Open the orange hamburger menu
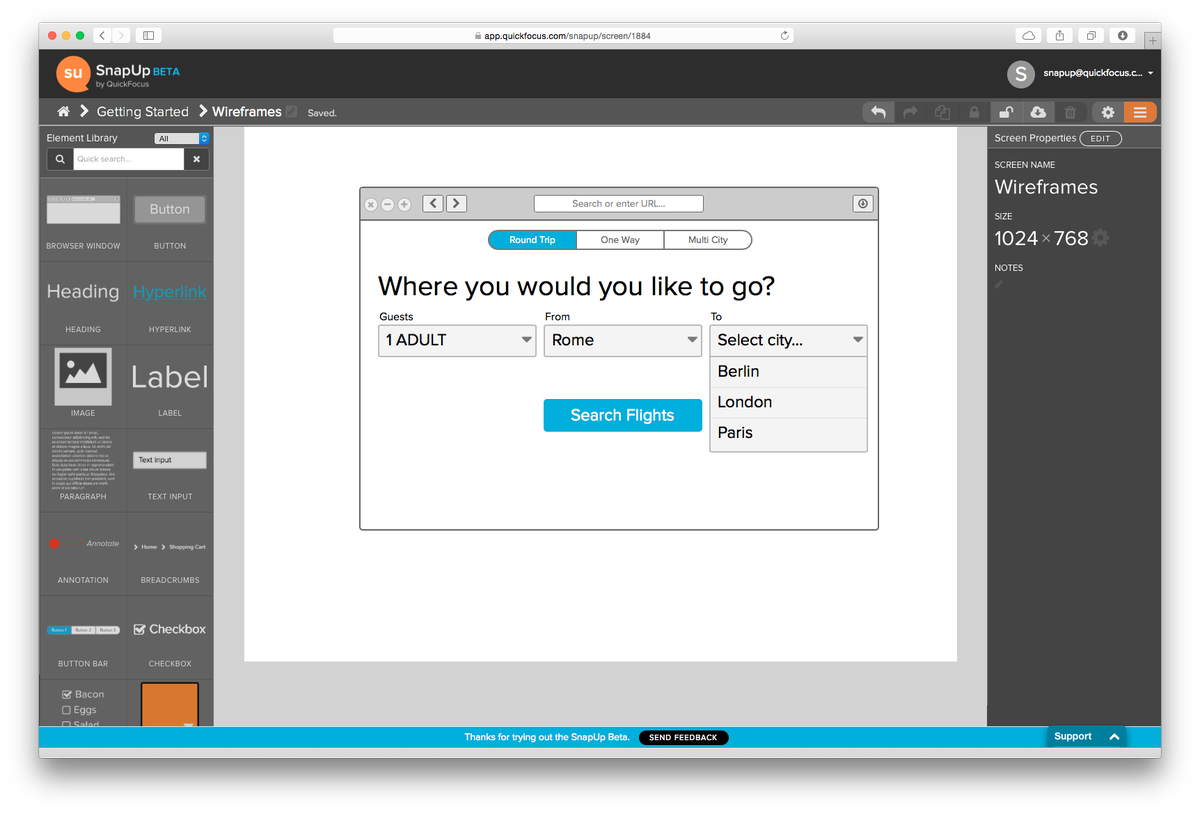The height and width of the screenshot is (814, 1200). (1140, 112)
